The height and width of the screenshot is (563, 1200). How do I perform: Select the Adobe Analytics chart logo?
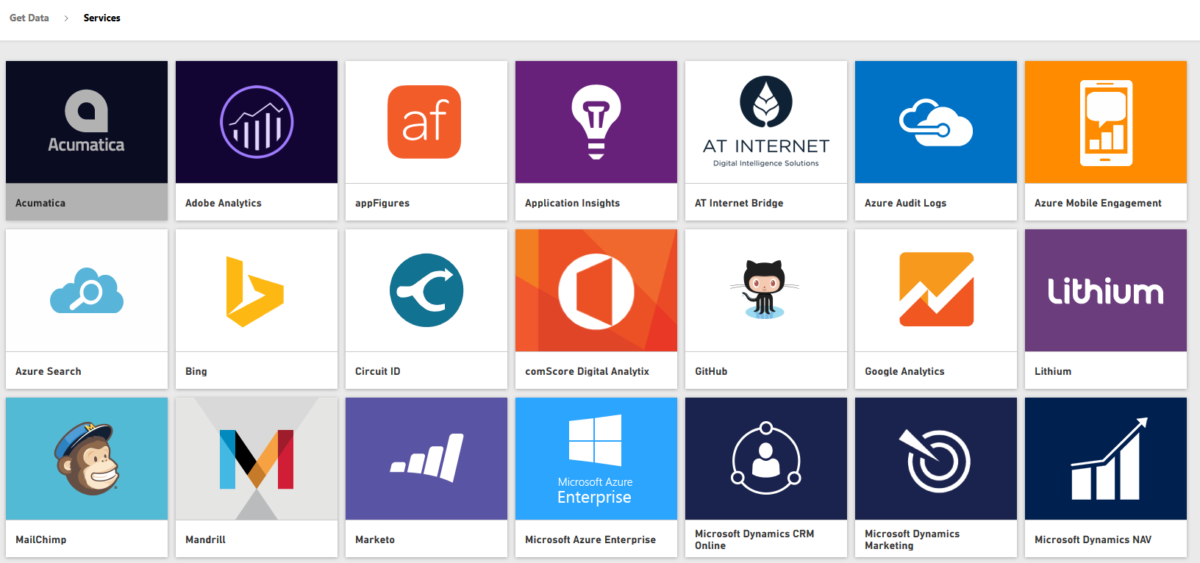(257, 122)
